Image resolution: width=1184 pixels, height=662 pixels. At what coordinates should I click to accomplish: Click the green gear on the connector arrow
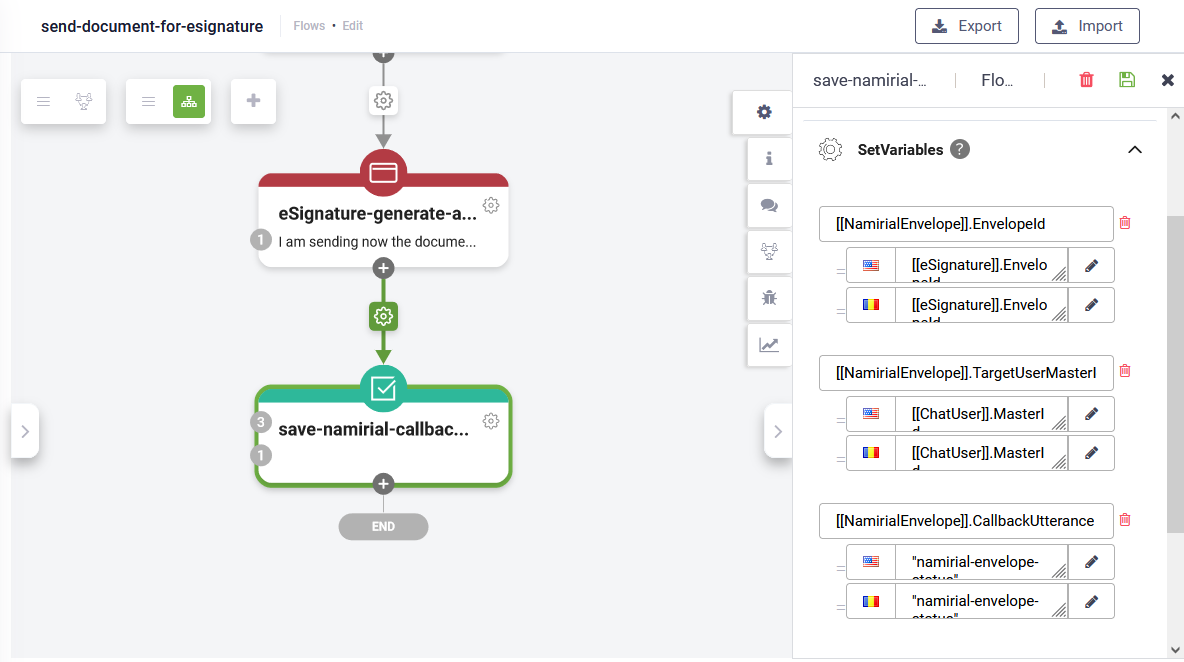click(383, 317)
